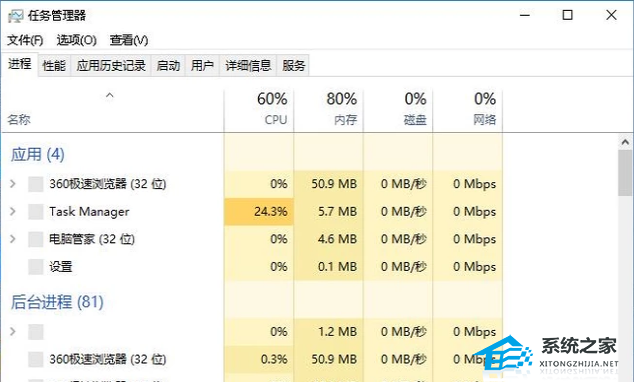Click the Task Manager process row icon

pyautogui.click(x=36, y=211)
